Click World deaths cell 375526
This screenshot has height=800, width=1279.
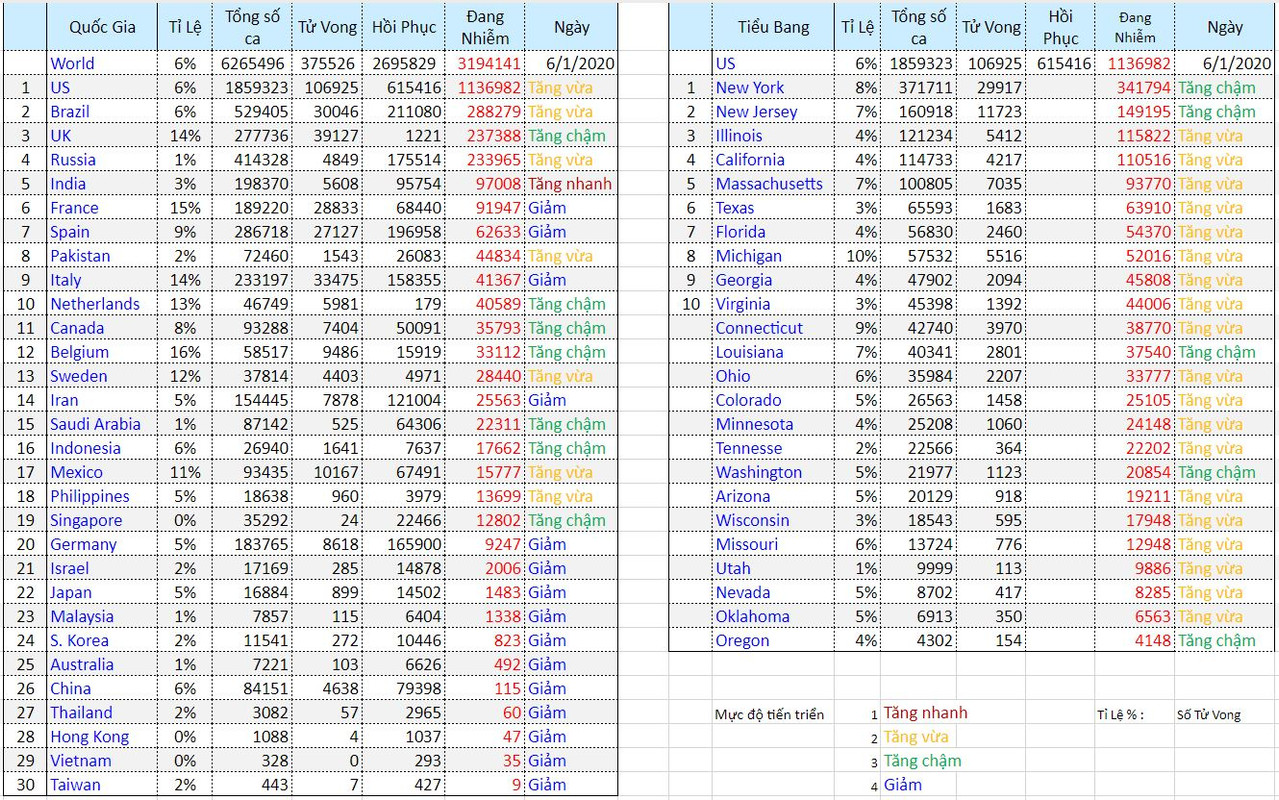coord(326,63)
